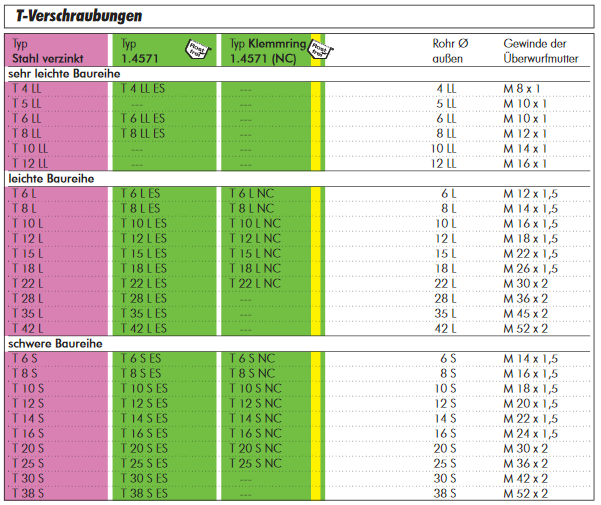Image resolution: width=601 pixels, height=505 pixels.
Task: Open the T 6 L NC part entry
Action: point(252,193)
